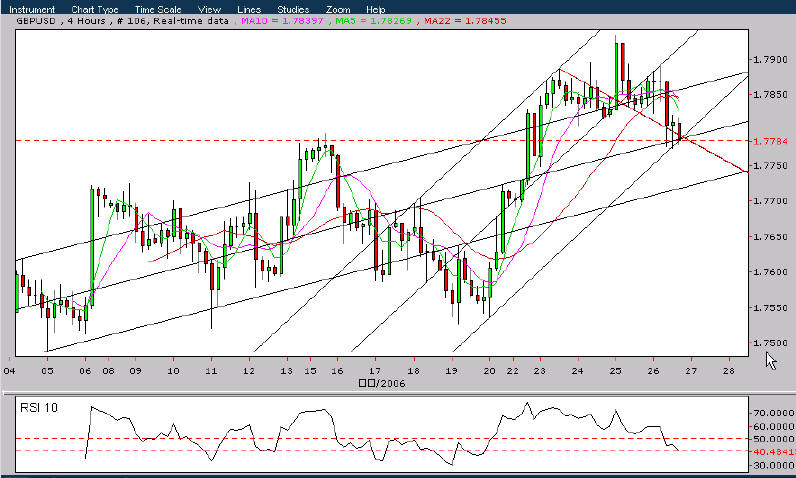796x478 pixels.
Task: Click the 1.7650 price axis label
Action: click(770, 236)
